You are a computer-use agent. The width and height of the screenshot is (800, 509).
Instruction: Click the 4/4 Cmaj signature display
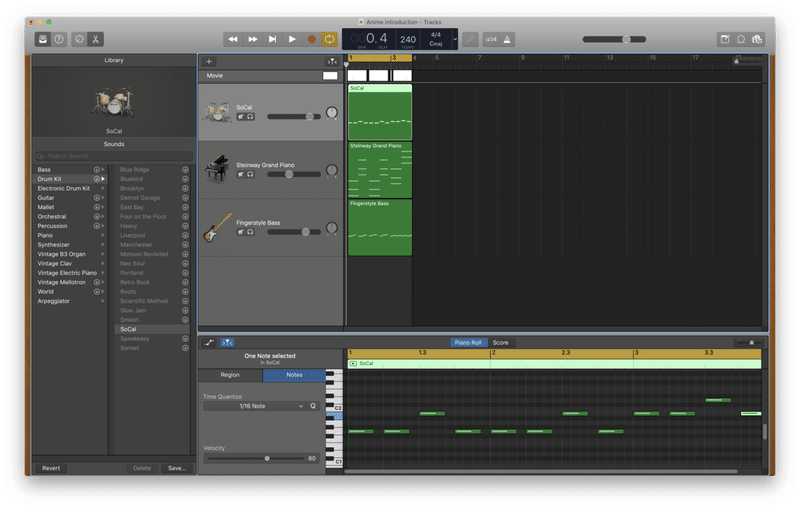(x=436, y=39)
